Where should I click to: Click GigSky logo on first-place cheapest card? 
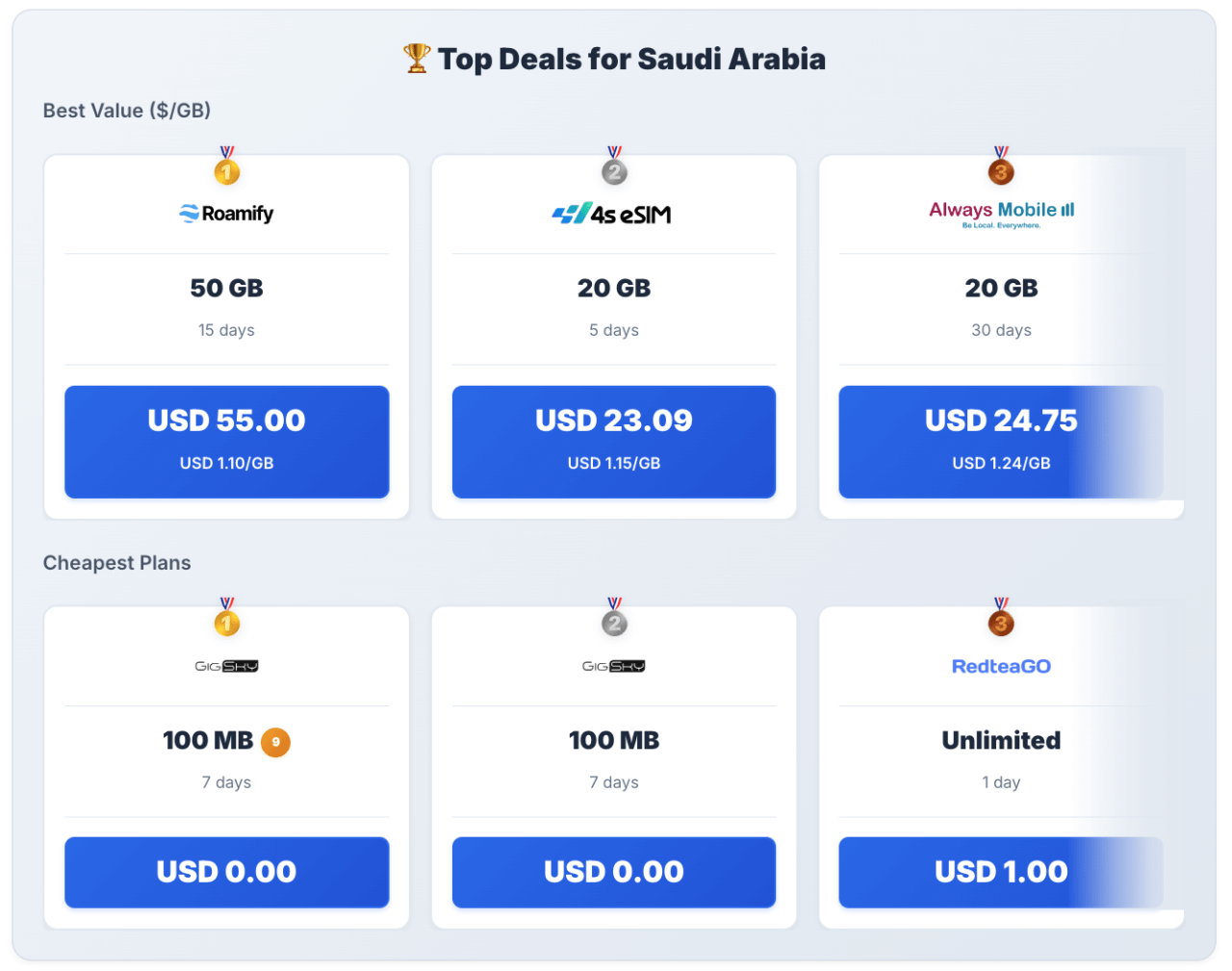point(227,666)
